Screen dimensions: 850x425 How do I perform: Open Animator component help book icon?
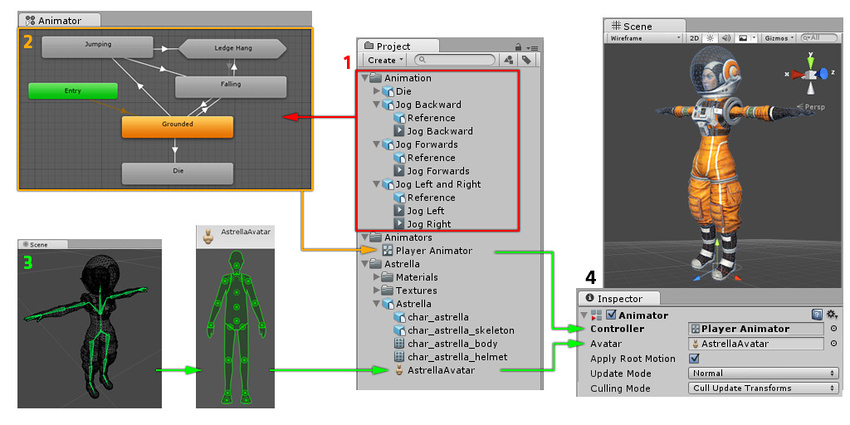817,314
